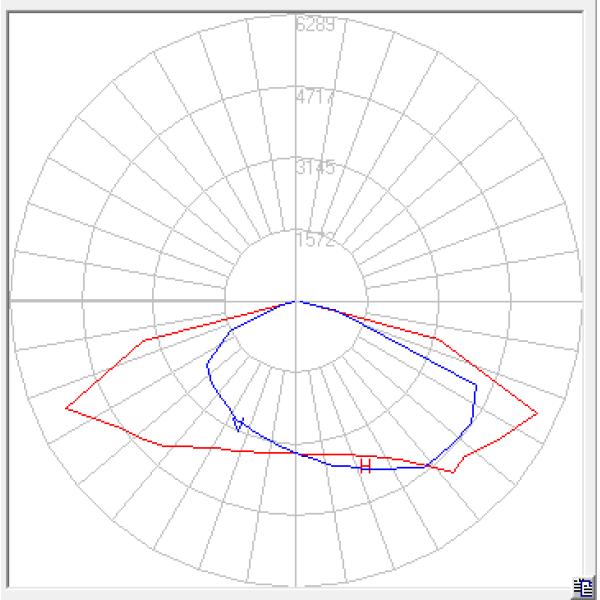The image size is (600, 600).
Task: Click left end of the horizontal axis
Action: 11,300
